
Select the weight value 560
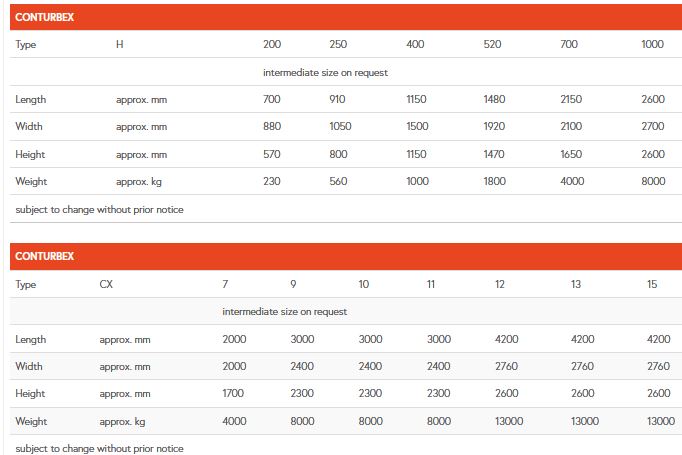tap(340, 181)
